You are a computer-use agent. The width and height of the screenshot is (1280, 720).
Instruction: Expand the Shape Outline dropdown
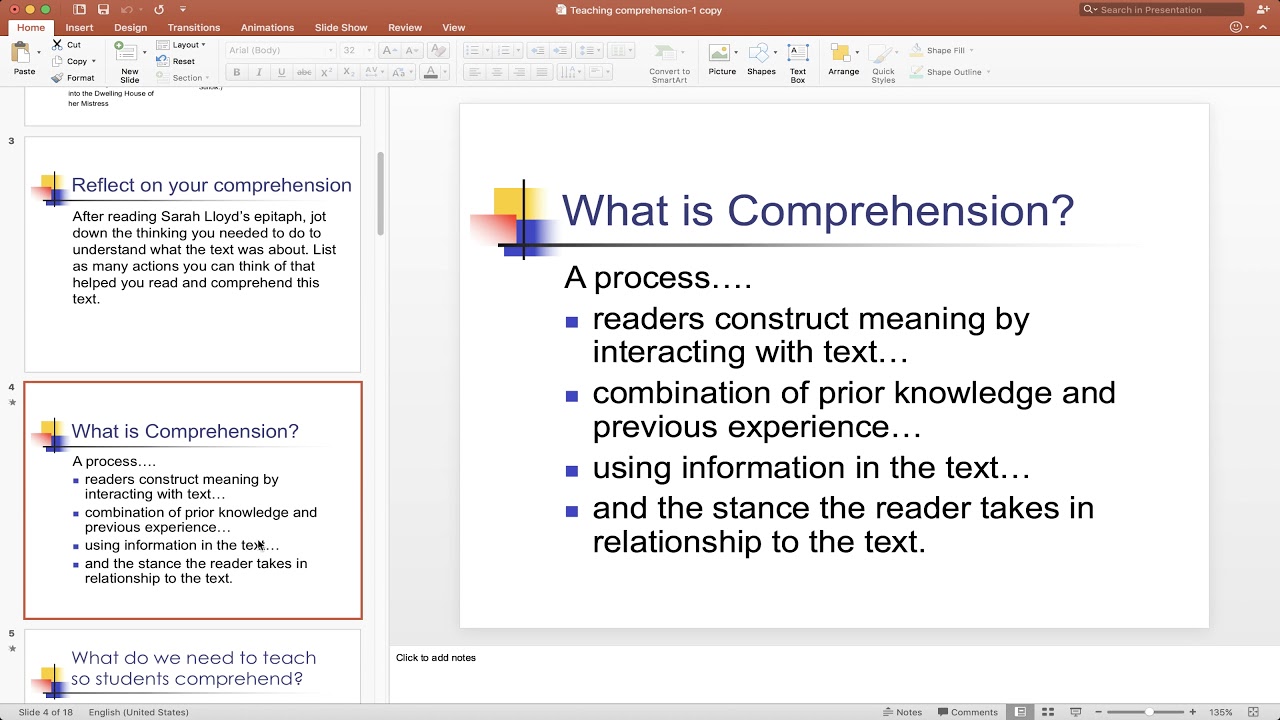(x=988, y=72)
